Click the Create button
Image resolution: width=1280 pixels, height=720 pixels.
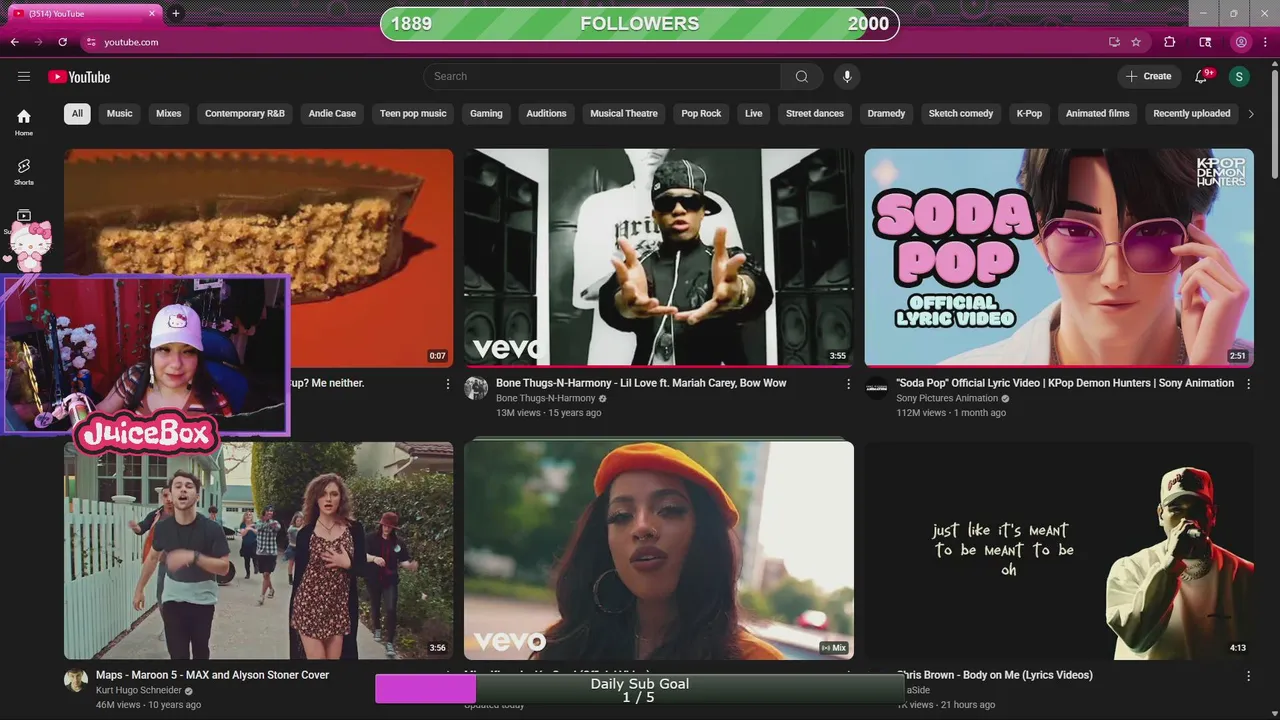tap(1149, 77)
